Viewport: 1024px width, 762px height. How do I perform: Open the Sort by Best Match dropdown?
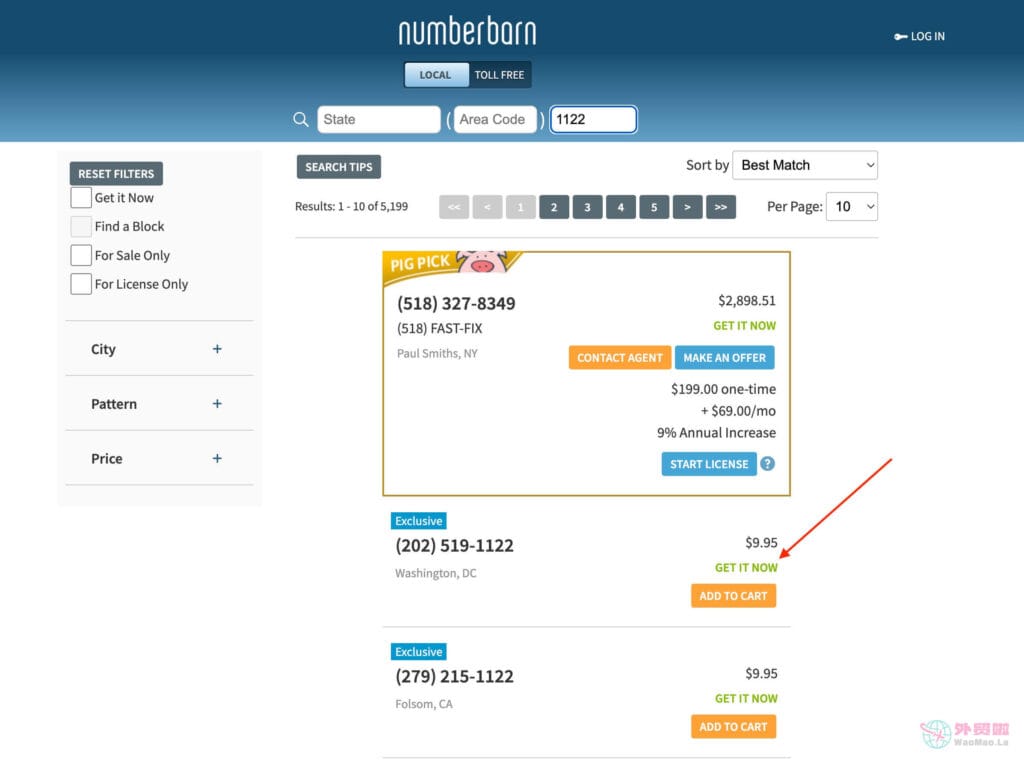point(805,165)
